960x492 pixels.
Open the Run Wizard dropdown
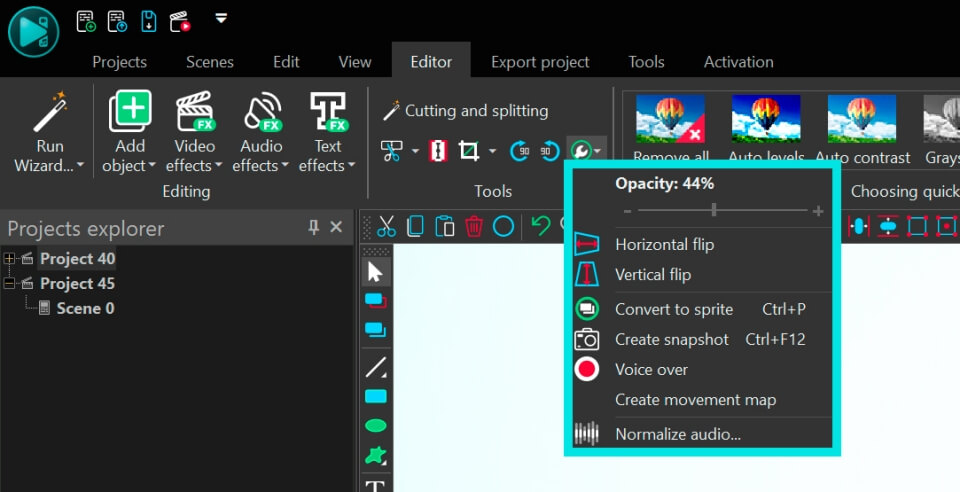pyautogui.click(x=50, y=132)
